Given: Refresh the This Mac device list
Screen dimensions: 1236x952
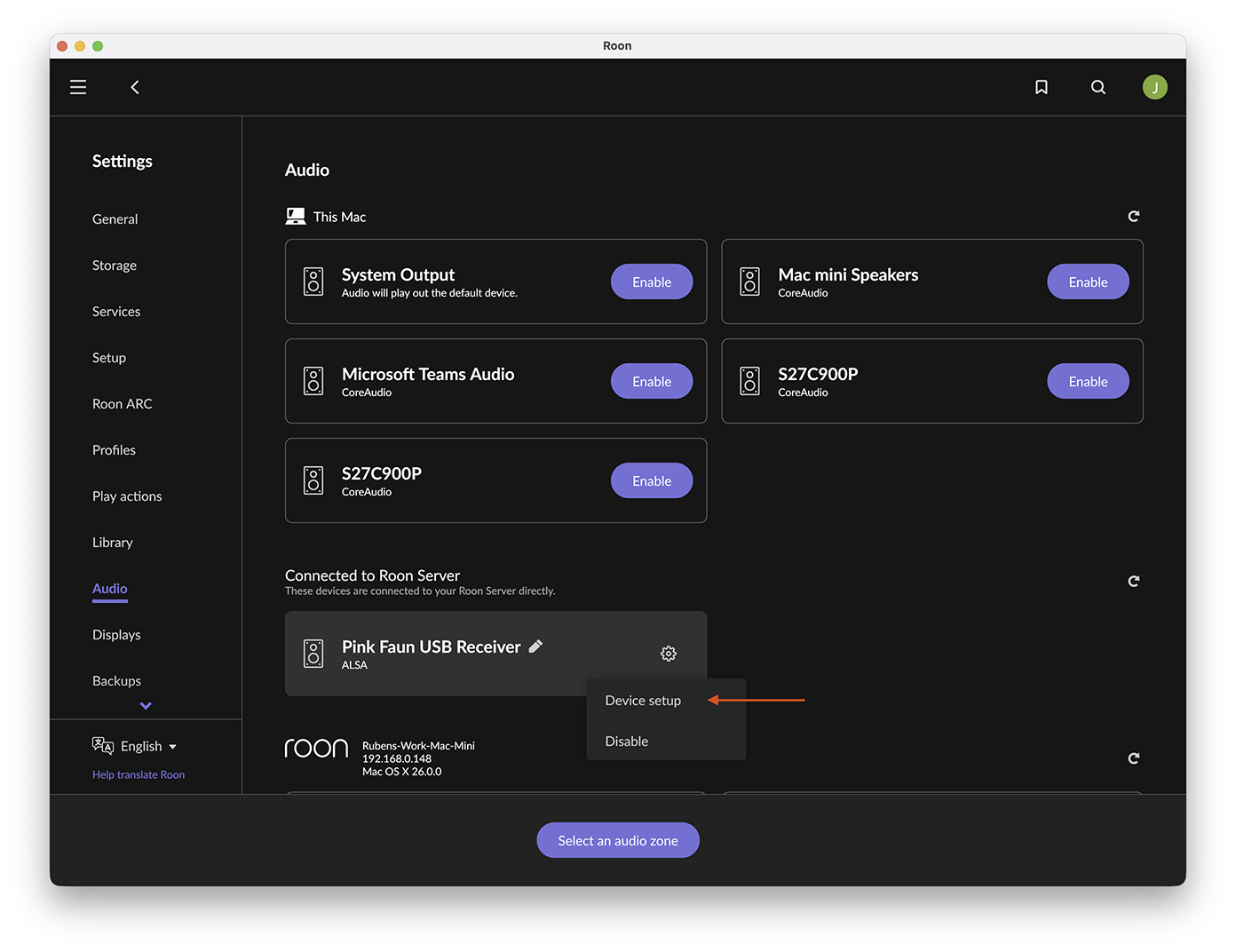Looking at the screenshot, I should (1134, 217).
